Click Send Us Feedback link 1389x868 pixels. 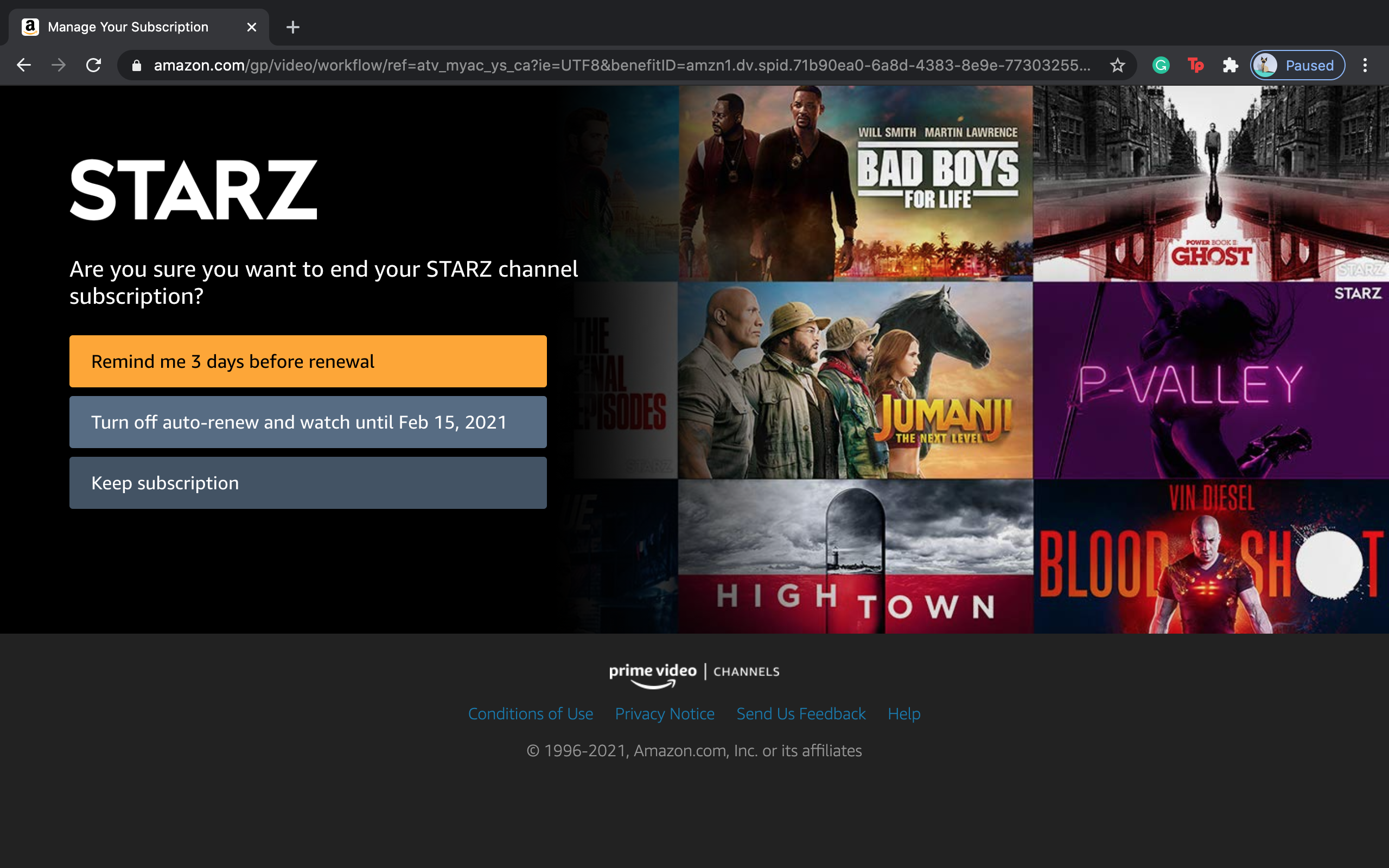(801, 713)
